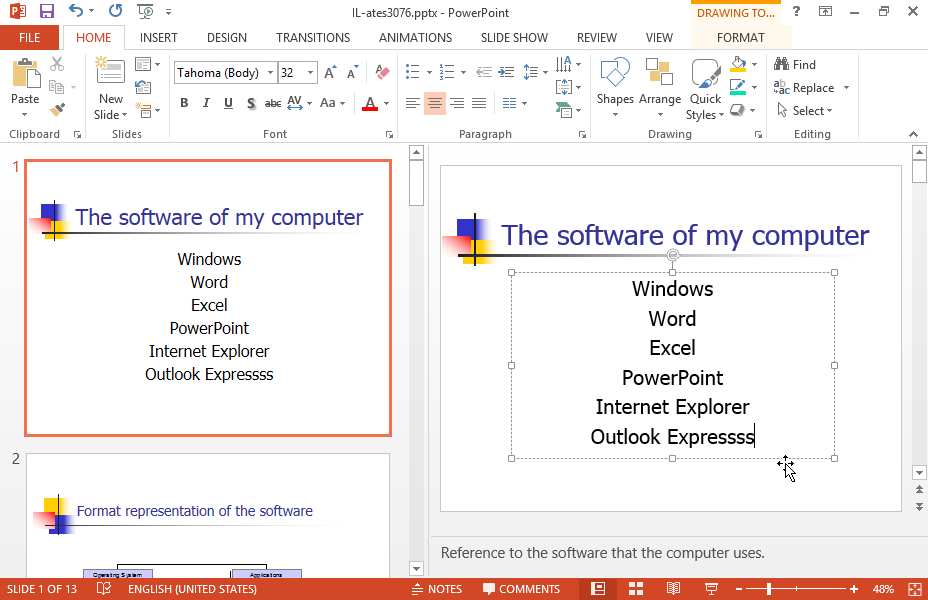Screen dimensions: 928x600
Task: Convert text to SmartArt
Action: tap(568, 110)
